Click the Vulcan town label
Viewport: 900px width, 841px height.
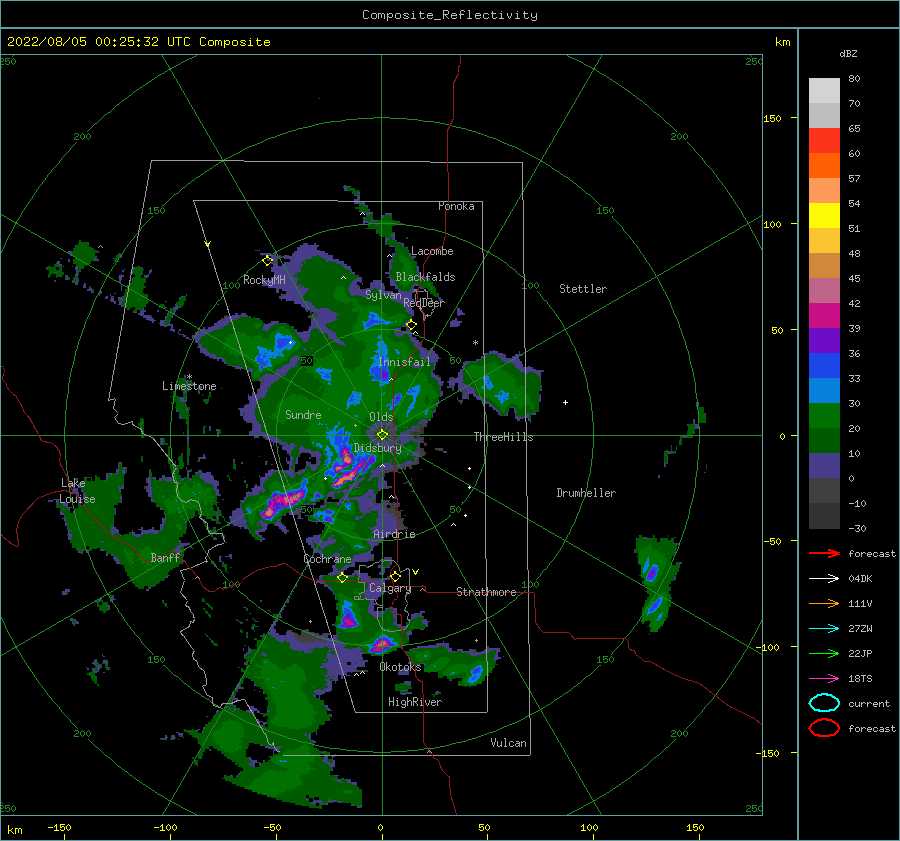(508, 743)
